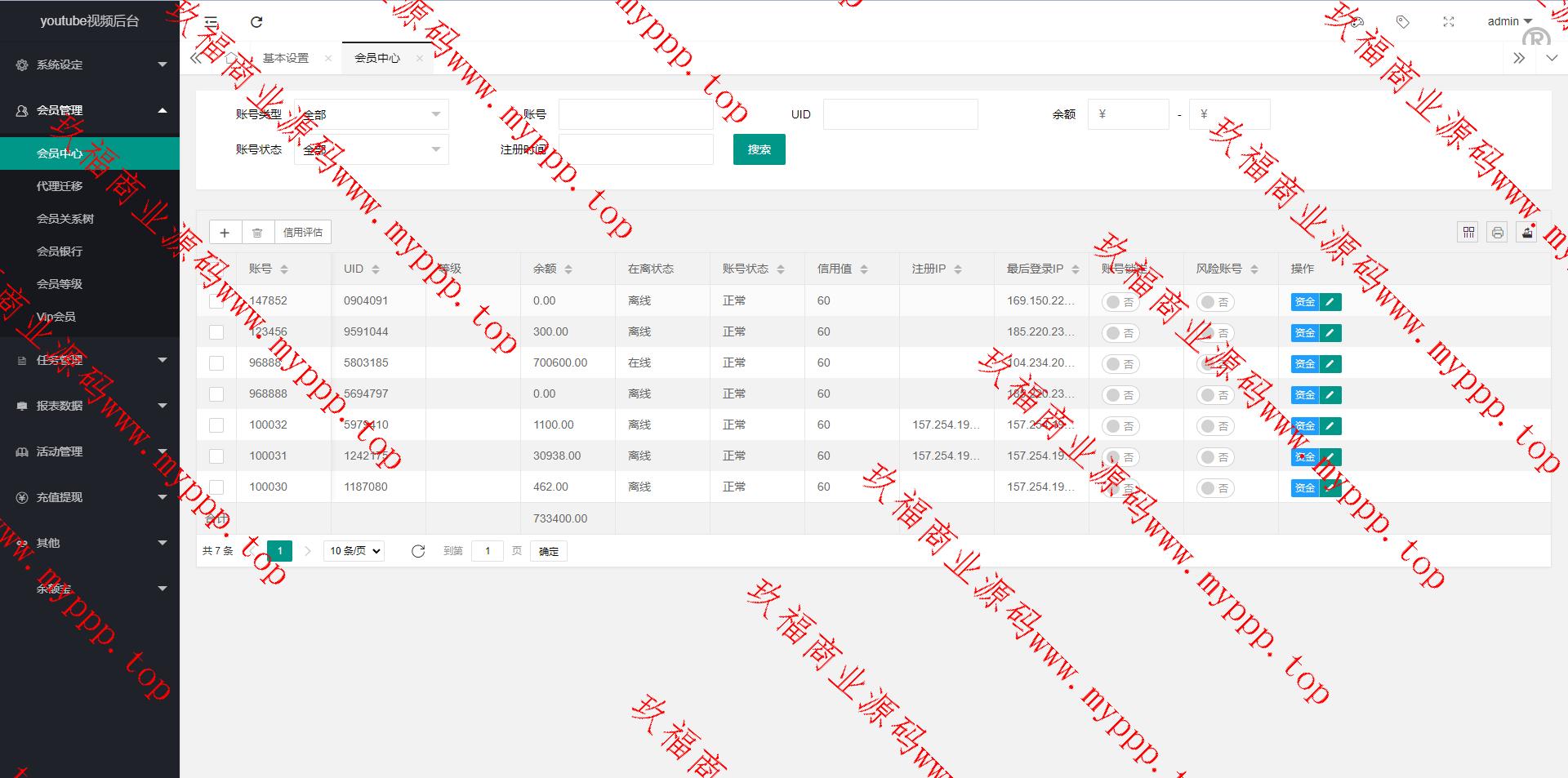
Task: Click the fullscreen icon in top bar
Action: click(x=1448, y=22)
